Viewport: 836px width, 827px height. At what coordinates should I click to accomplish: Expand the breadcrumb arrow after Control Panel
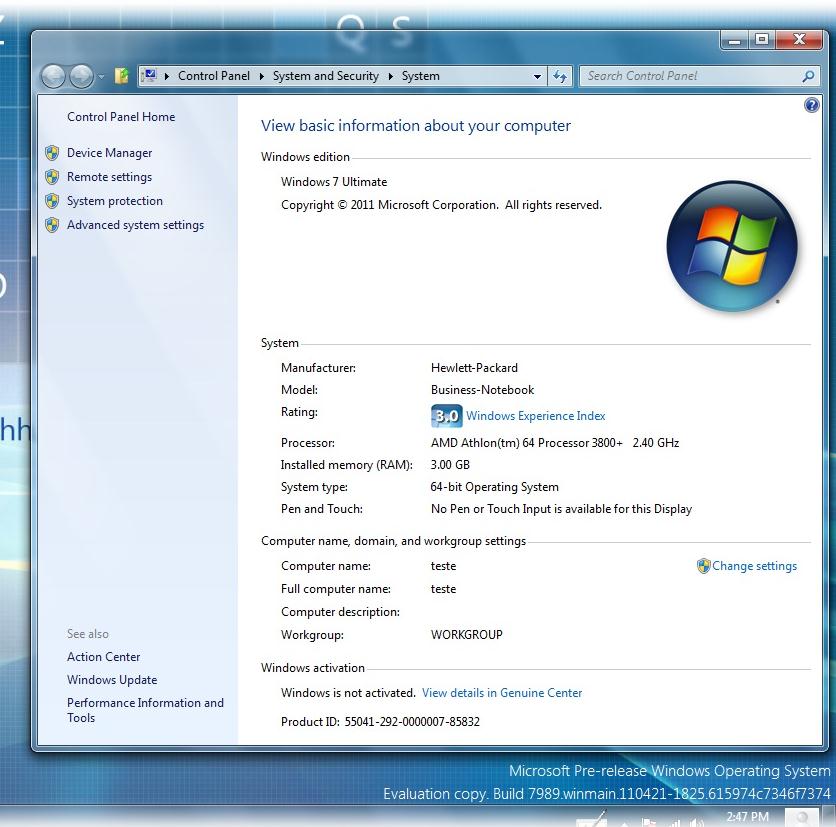coord(262,76)
